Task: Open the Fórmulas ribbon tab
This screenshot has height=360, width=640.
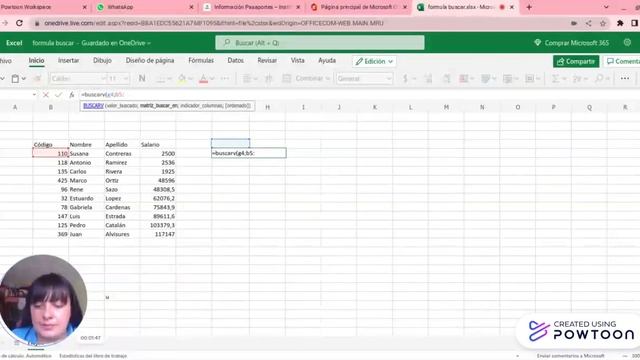Action: [x=201, y=60]
